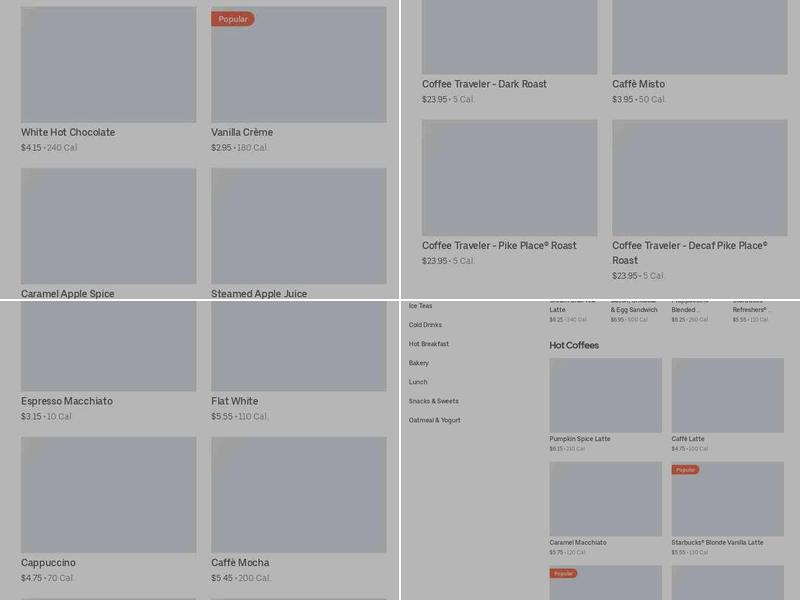The height and width of the screenshot is (600, 800).
Task: Open Coffee Traveler - Decaf Pike Place Roast
Action: [x=699, y=178]
